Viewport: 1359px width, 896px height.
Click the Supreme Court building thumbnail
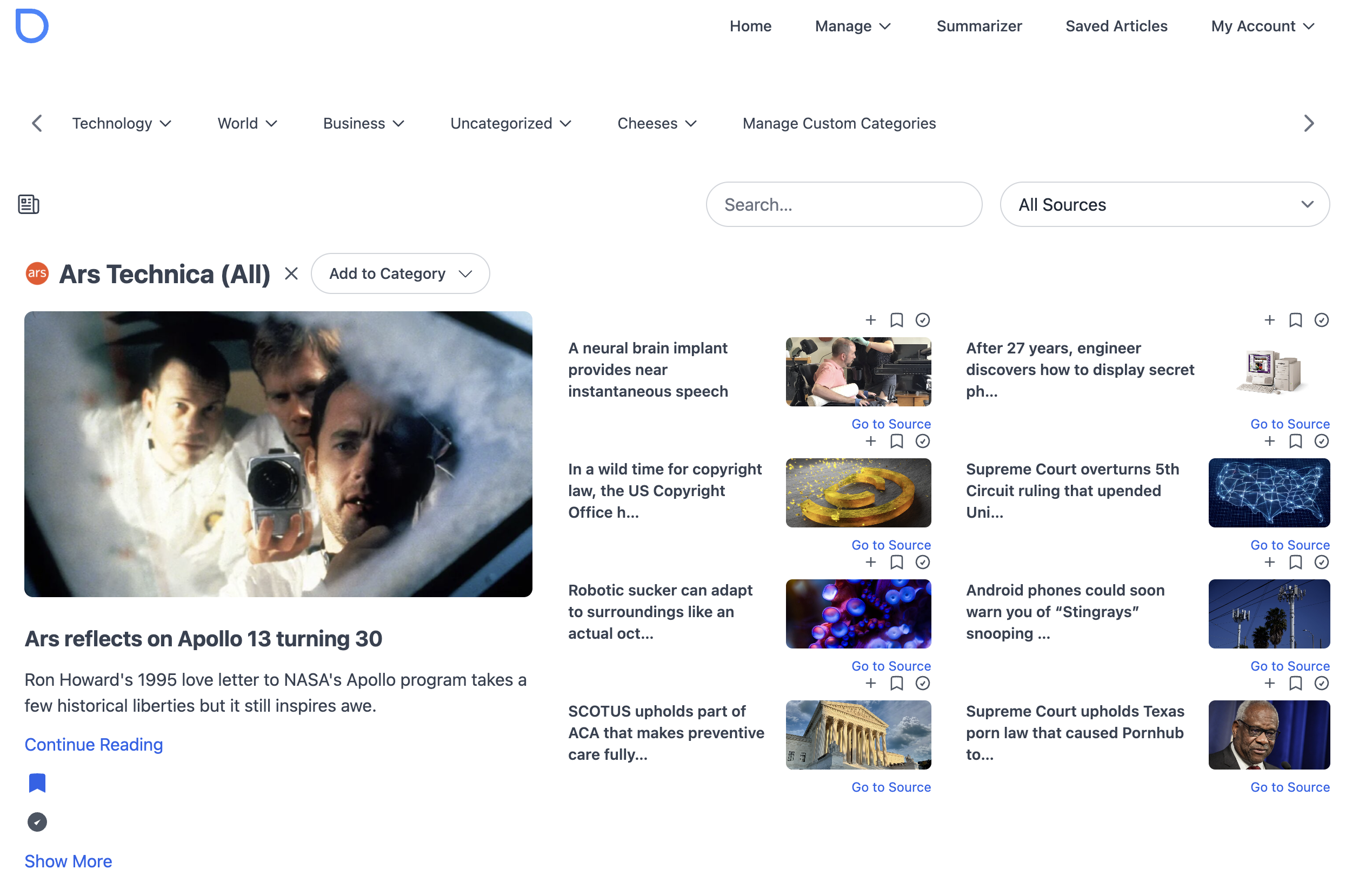point(858,735)
